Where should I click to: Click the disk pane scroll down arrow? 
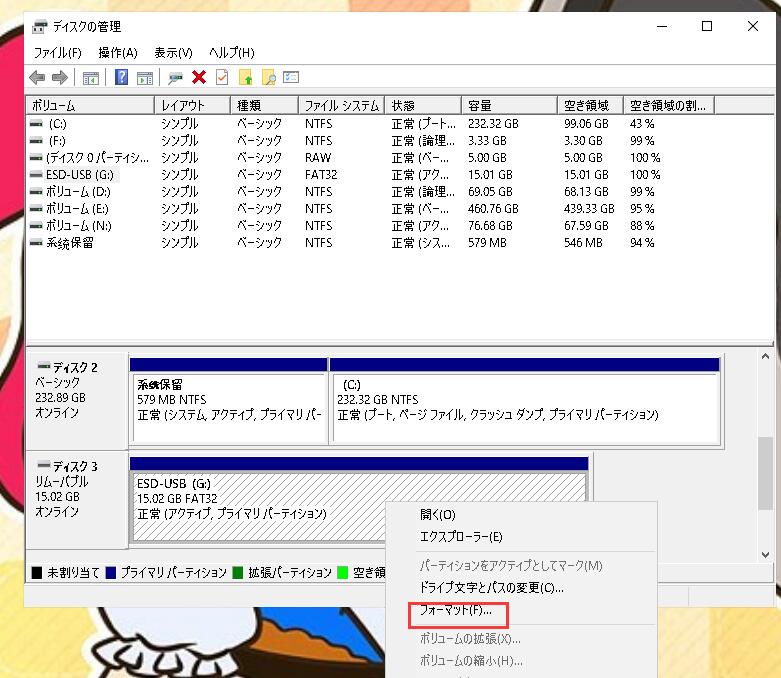coord(766,554)
